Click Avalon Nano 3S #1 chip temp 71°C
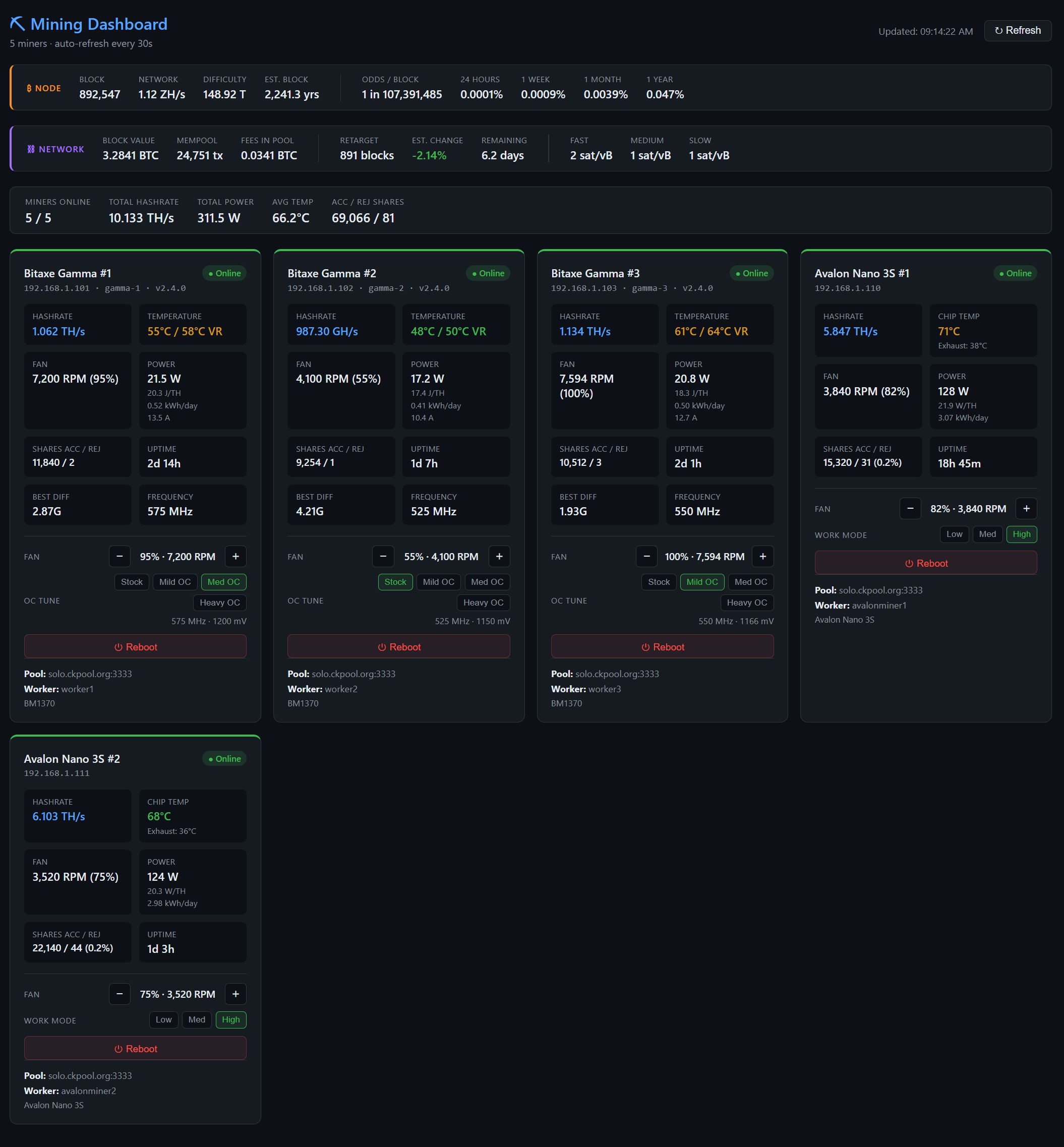Image resolution: width=1064 pixels, height=1147 pixels. [x=949, y=332]
